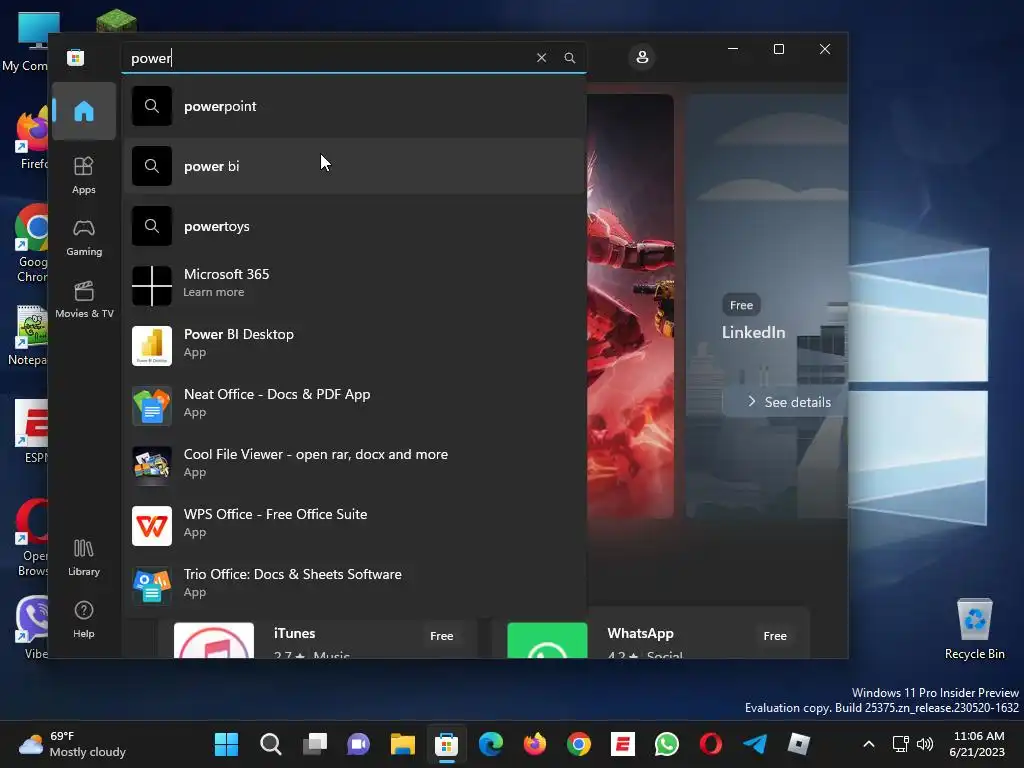1024x768 pixels.
Task: Open File Explorer from the taskbar
Action: [x=403, y=744]
